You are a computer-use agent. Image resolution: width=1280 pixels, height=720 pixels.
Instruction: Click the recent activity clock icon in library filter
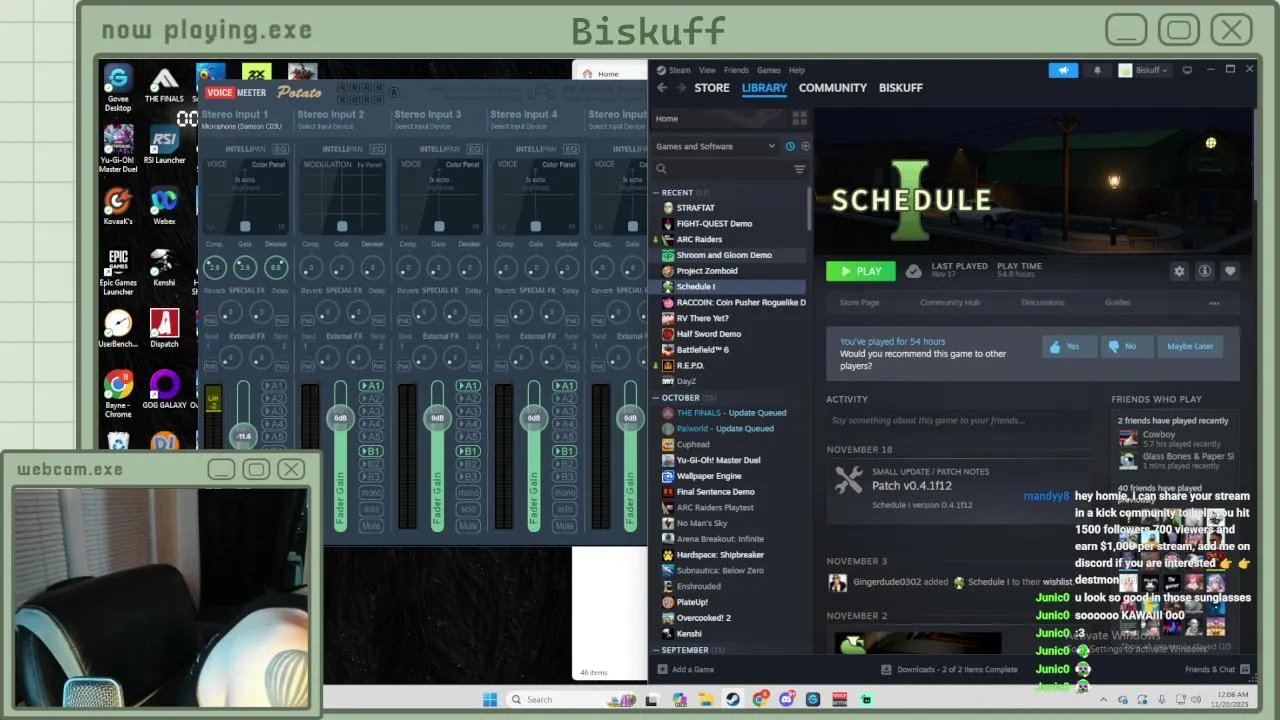tap(790, 146)
